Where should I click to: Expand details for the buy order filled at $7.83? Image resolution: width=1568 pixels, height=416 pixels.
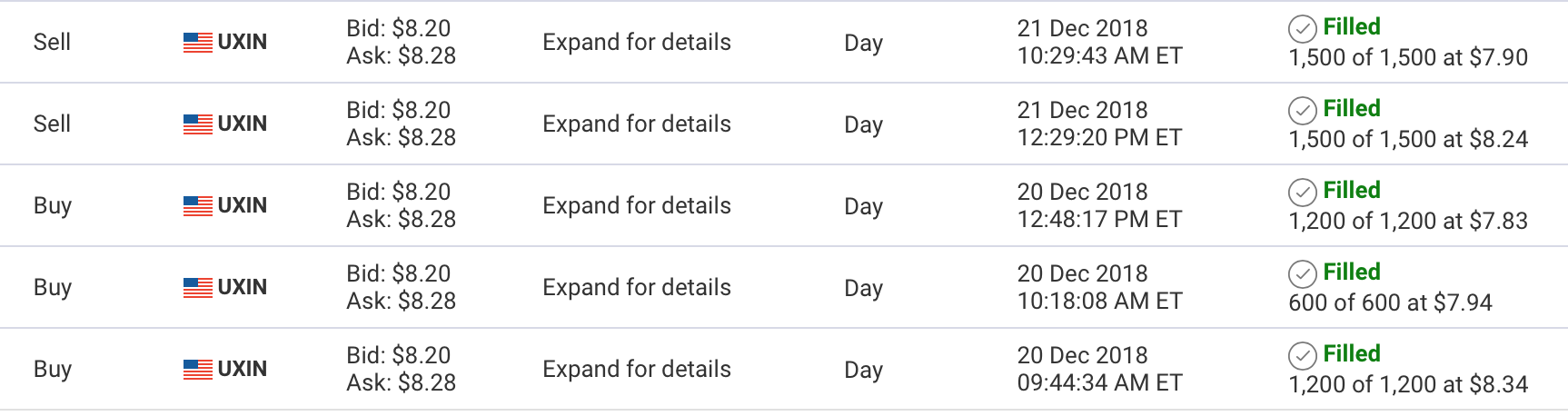636,206
